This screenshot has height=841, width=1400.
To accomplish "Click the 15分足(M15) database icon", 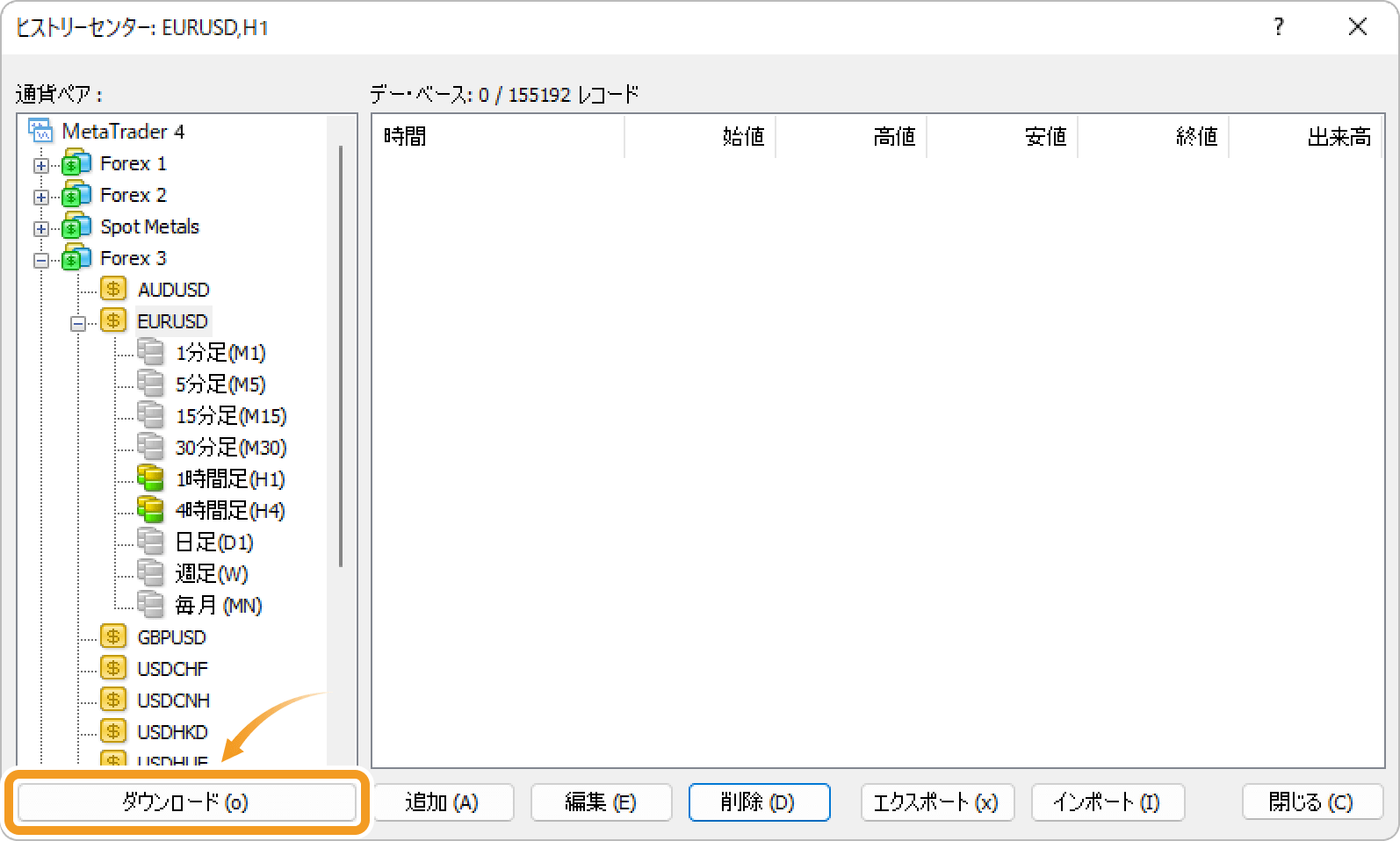I will (150, 415).
